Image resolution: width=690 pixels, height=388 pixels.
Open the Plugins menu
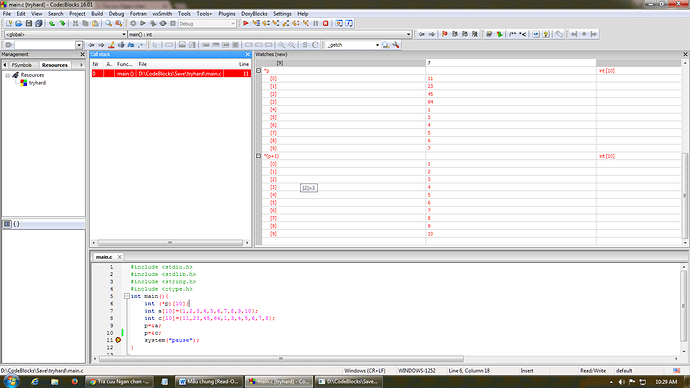tap(227, 14)
